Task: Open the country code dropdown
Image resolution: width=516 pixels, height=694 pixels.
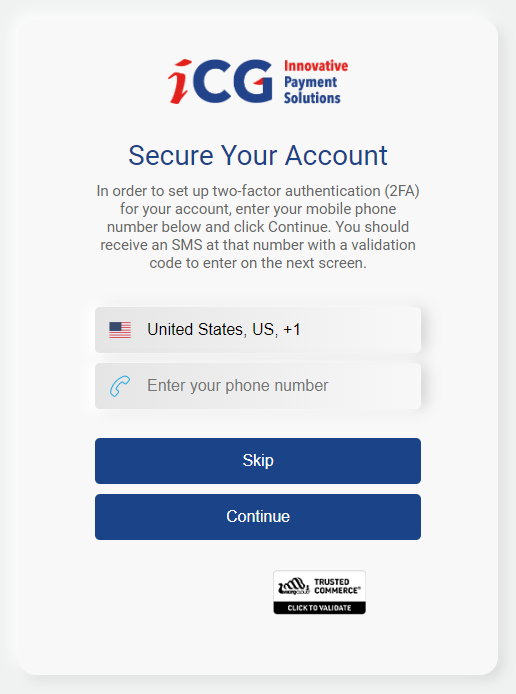Action: pos(258,330)
